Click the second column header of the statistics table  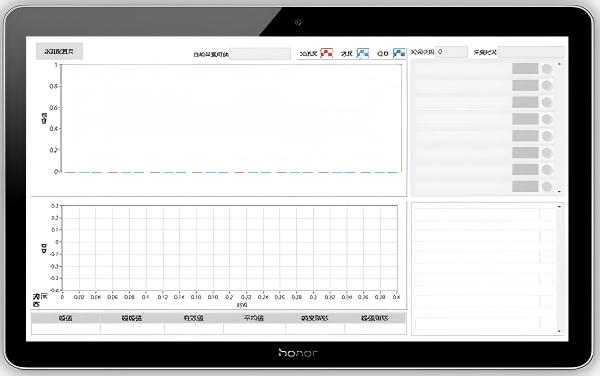[x=132, y=318]
